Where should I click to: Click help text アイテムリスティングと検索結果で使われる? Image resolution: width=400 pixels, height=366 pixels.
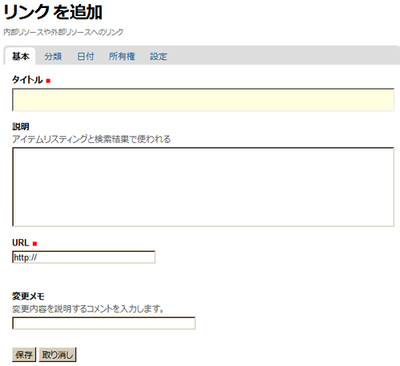pos(91,139)
